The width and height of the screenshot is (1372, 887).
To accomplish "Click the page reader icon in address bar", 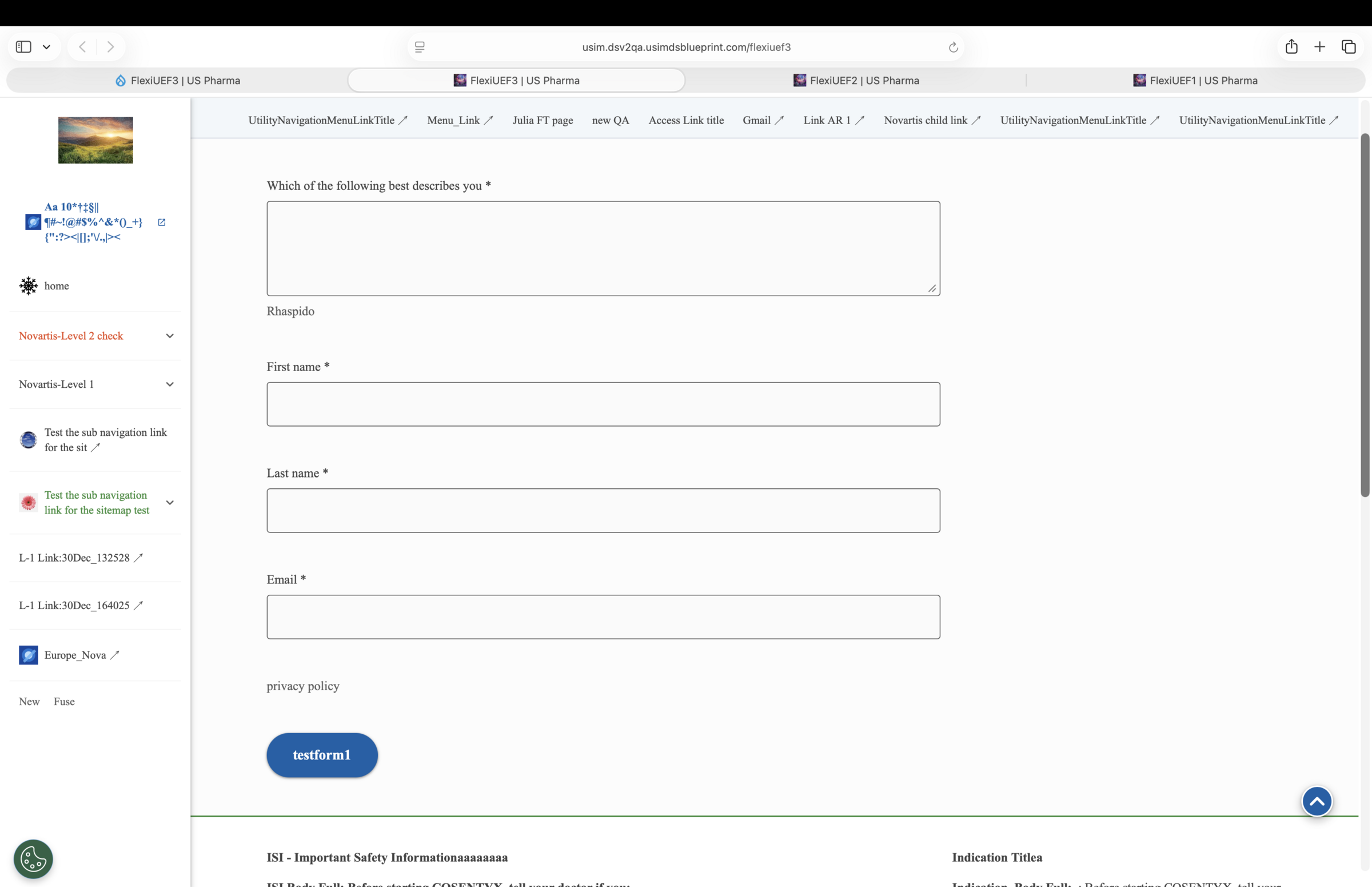I will [420, 47].
